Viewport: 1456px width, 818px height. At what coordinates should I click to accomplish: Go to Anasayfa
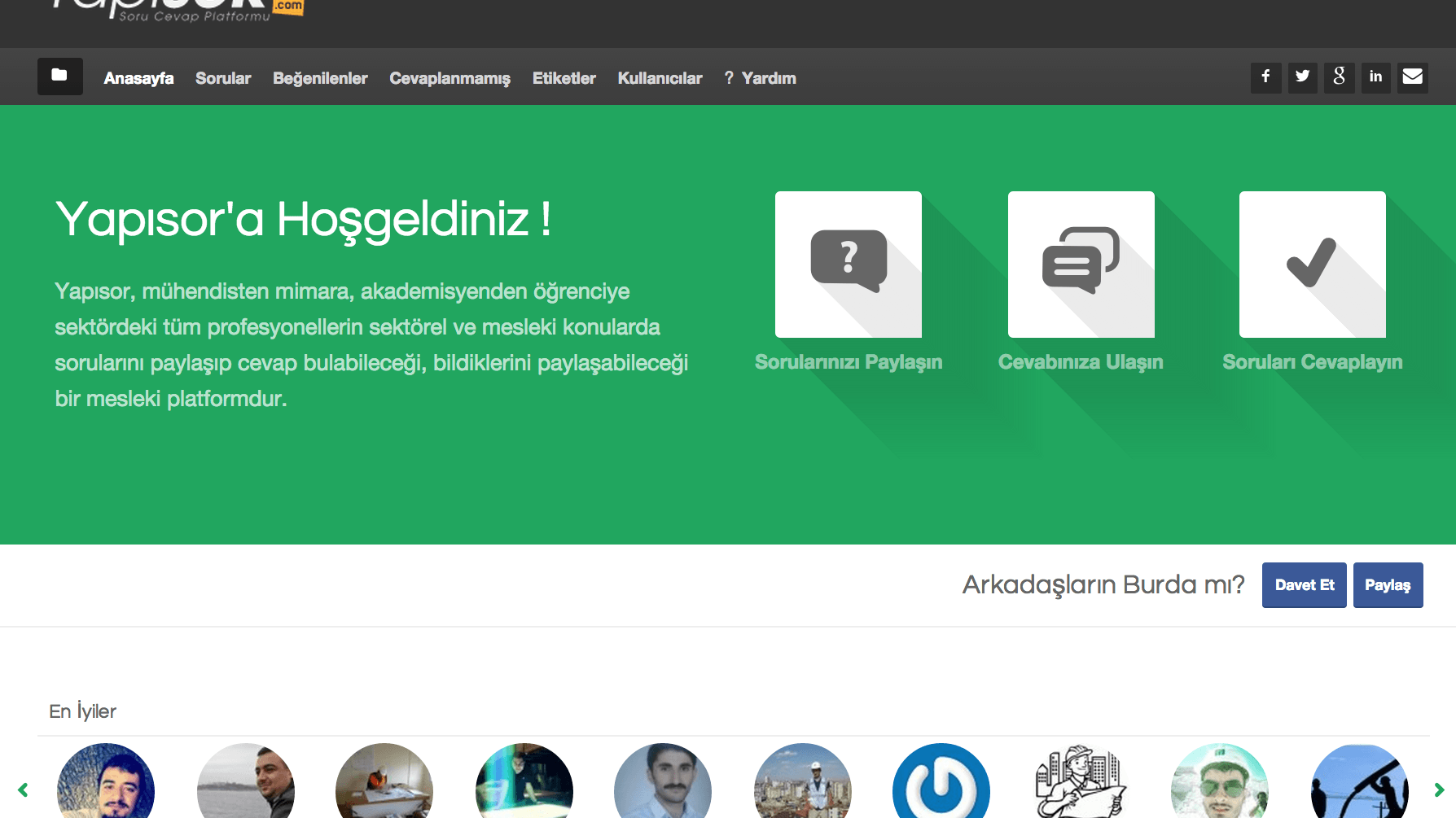pos(138,78)
